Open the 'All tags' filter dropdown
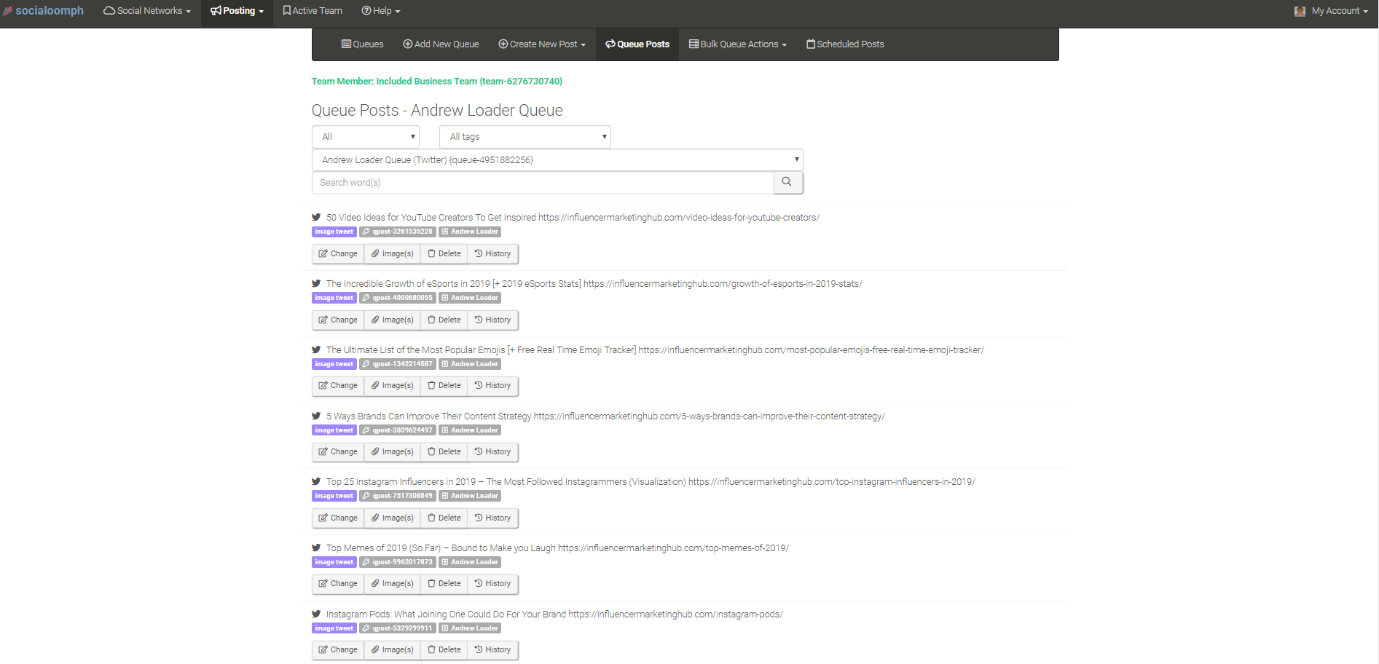This screenshot has width=1379, height=664. coord(525,137)
